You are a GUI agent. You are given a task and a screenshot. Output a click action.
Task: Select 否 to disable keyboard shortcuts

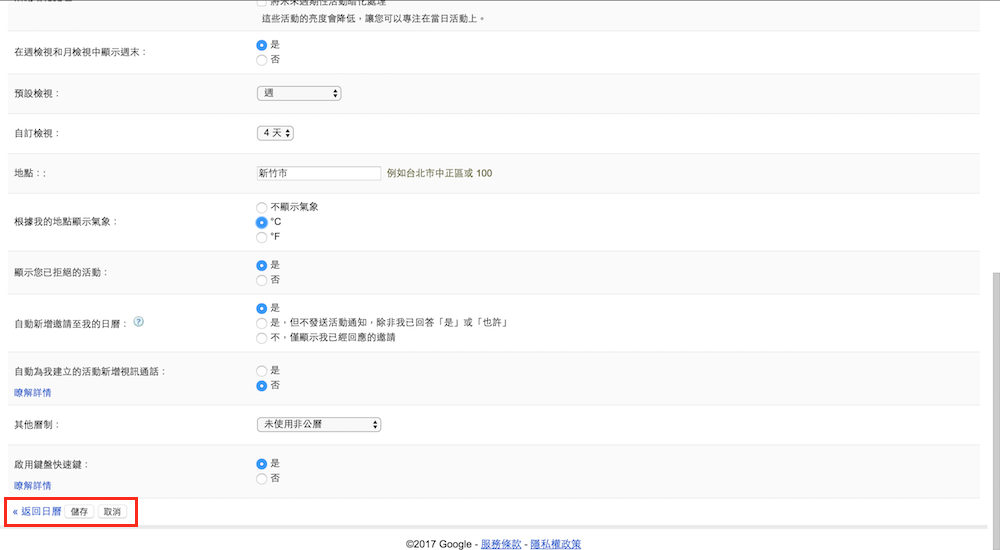(x=262, y=479)
